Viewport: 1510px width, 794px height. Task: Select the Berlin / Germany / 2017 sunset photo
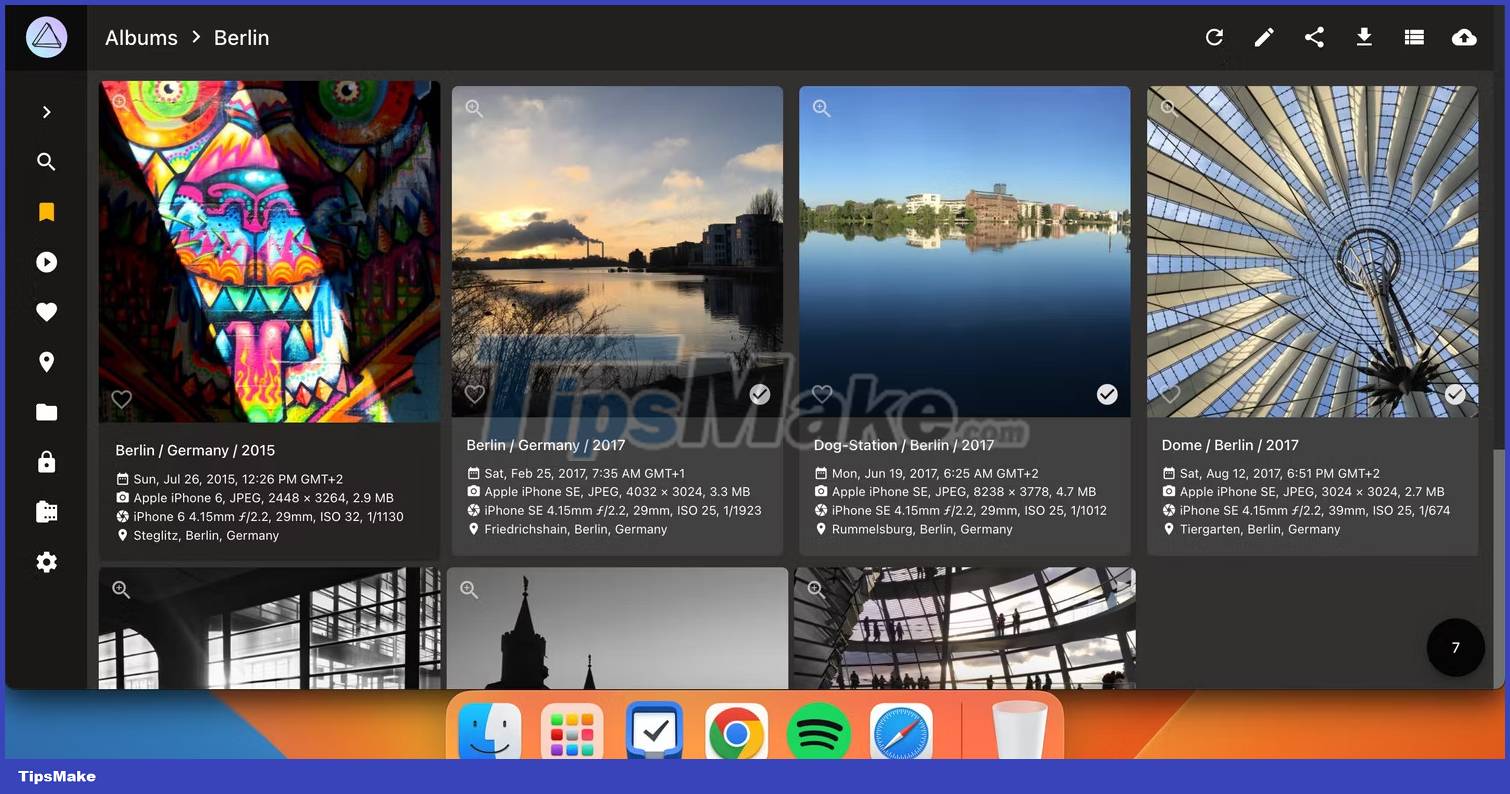tap(760, 394)
